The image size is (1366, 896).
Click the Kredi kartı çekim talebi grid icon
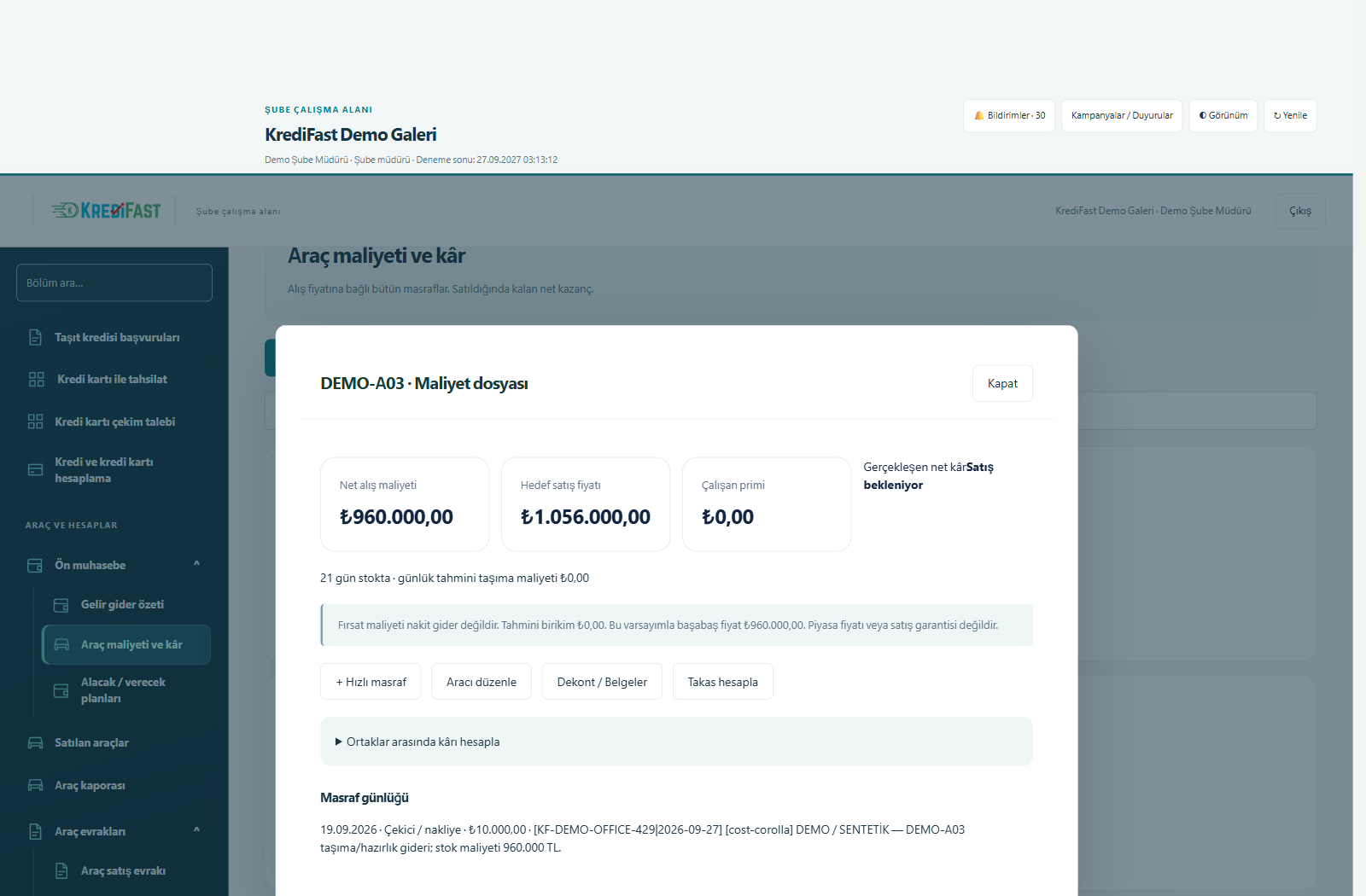pos(35,422)
